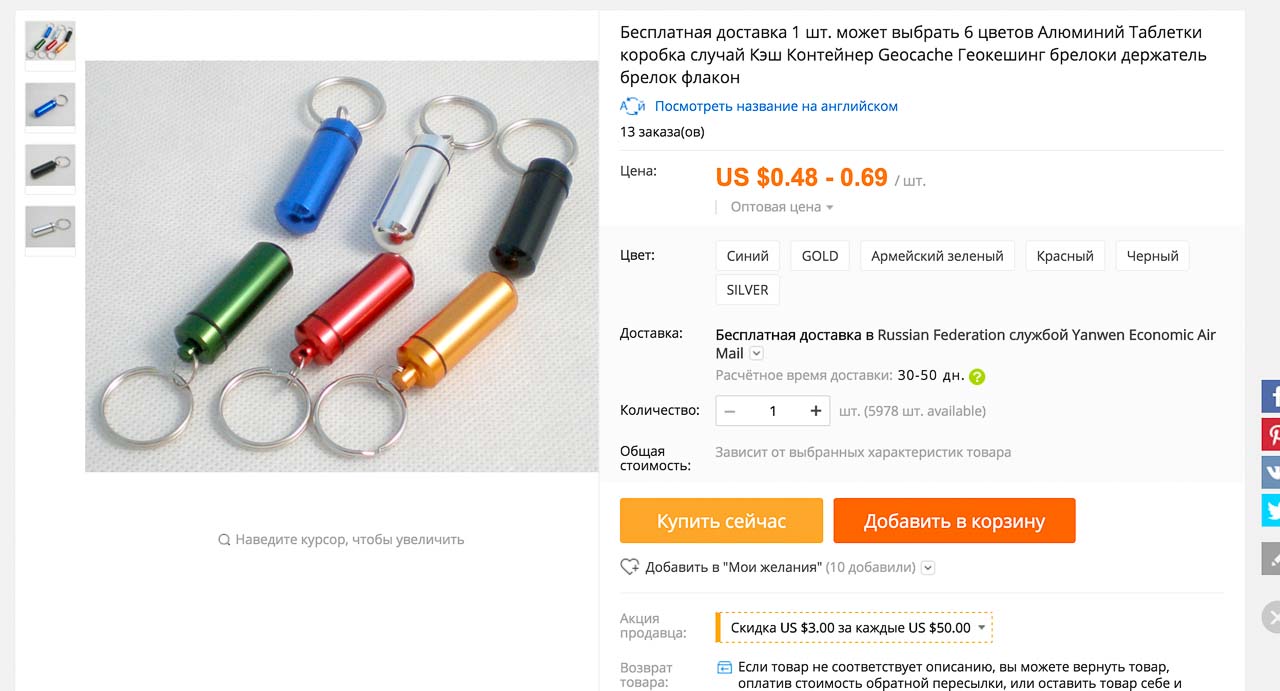Screen dimensions: 1280x691
Task: Click the Pinterest share icon
Action: pos(1271,435)
